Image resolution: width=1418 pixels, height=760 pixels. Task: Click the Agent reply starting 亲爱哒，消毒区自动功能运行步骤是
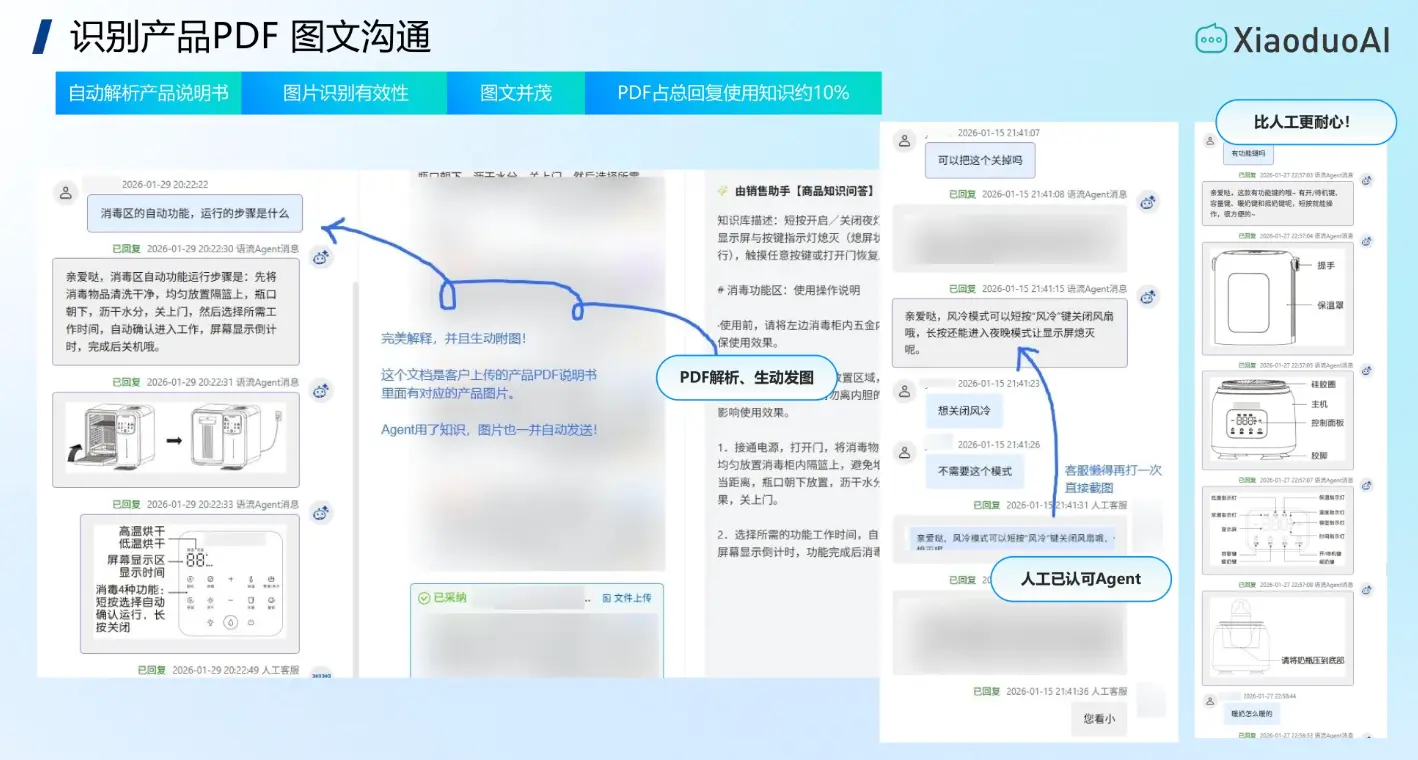click(x=175, y=311)
